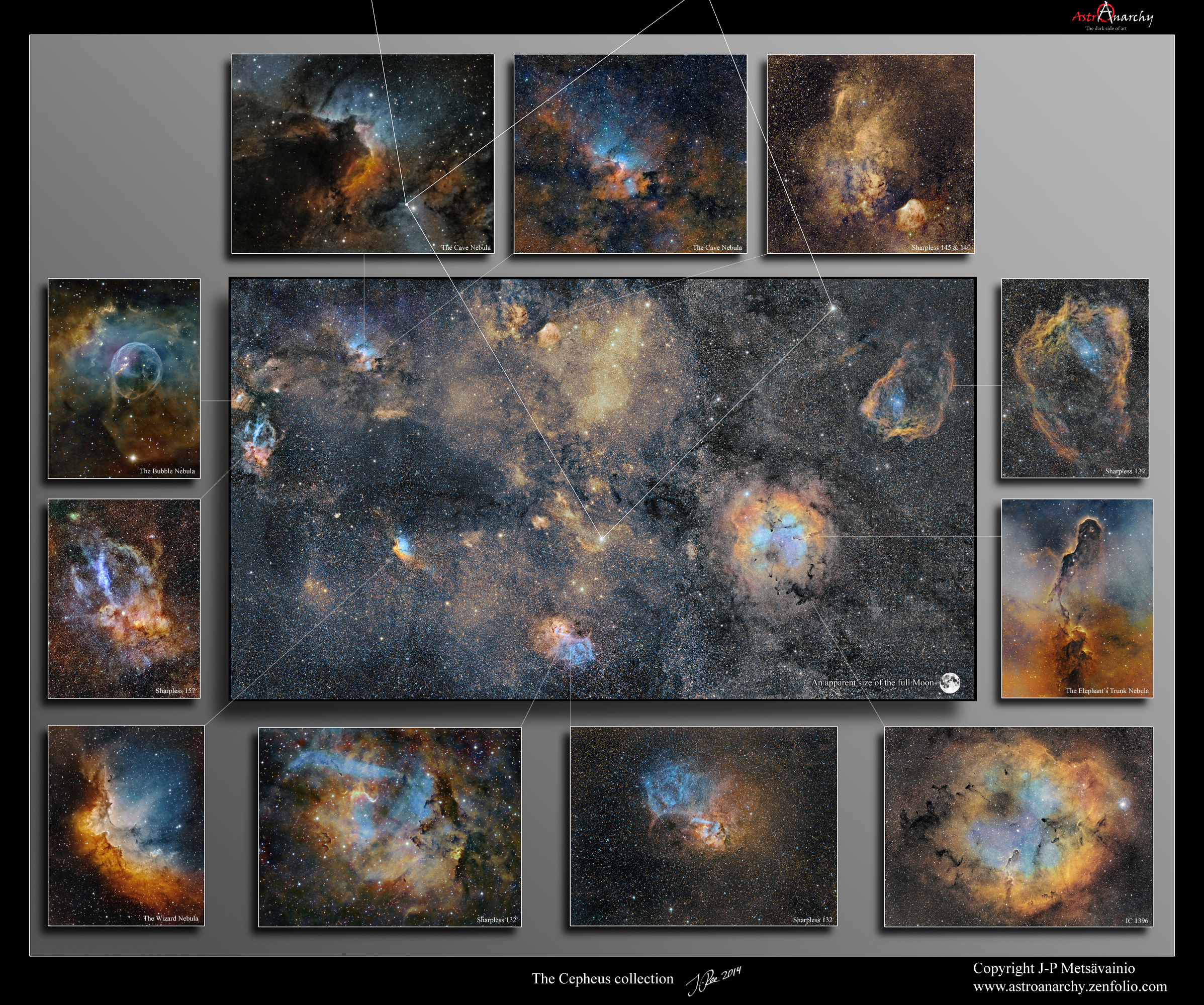Open the Wizard Nebula thumbnail

click(126, 825)
